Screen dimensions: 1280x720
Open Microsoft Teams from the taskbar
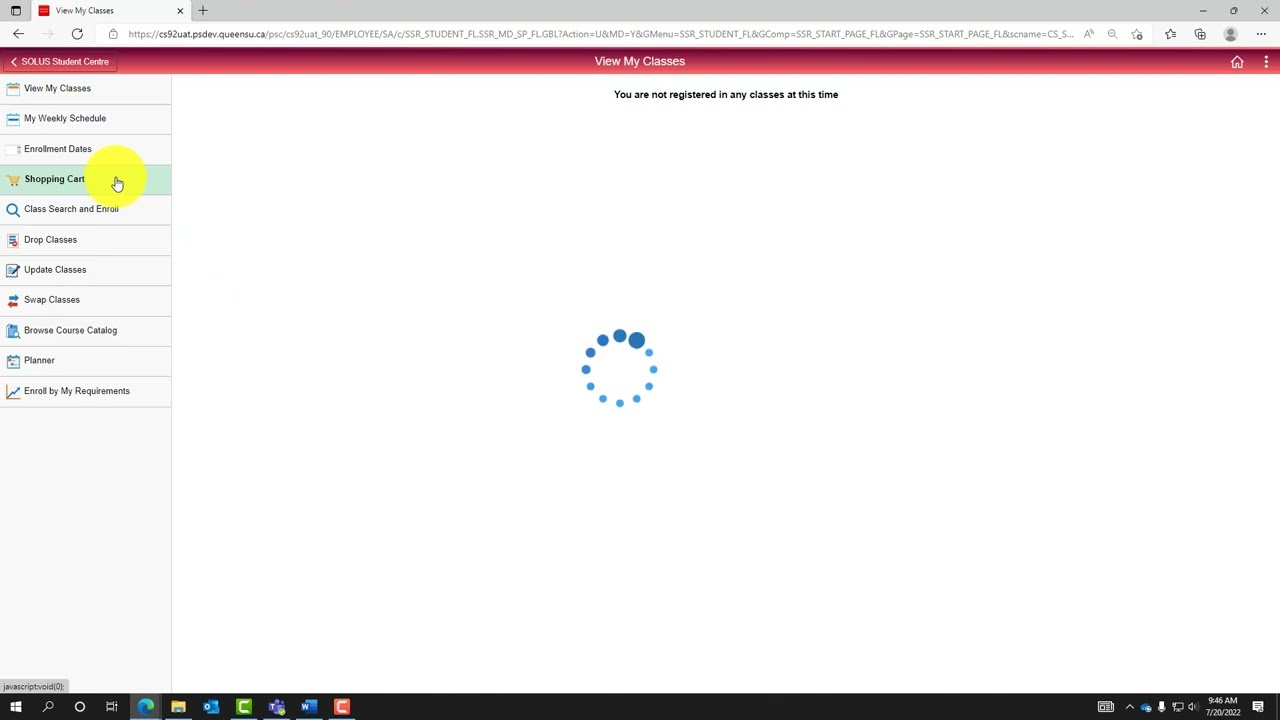(x=276, y=707)
